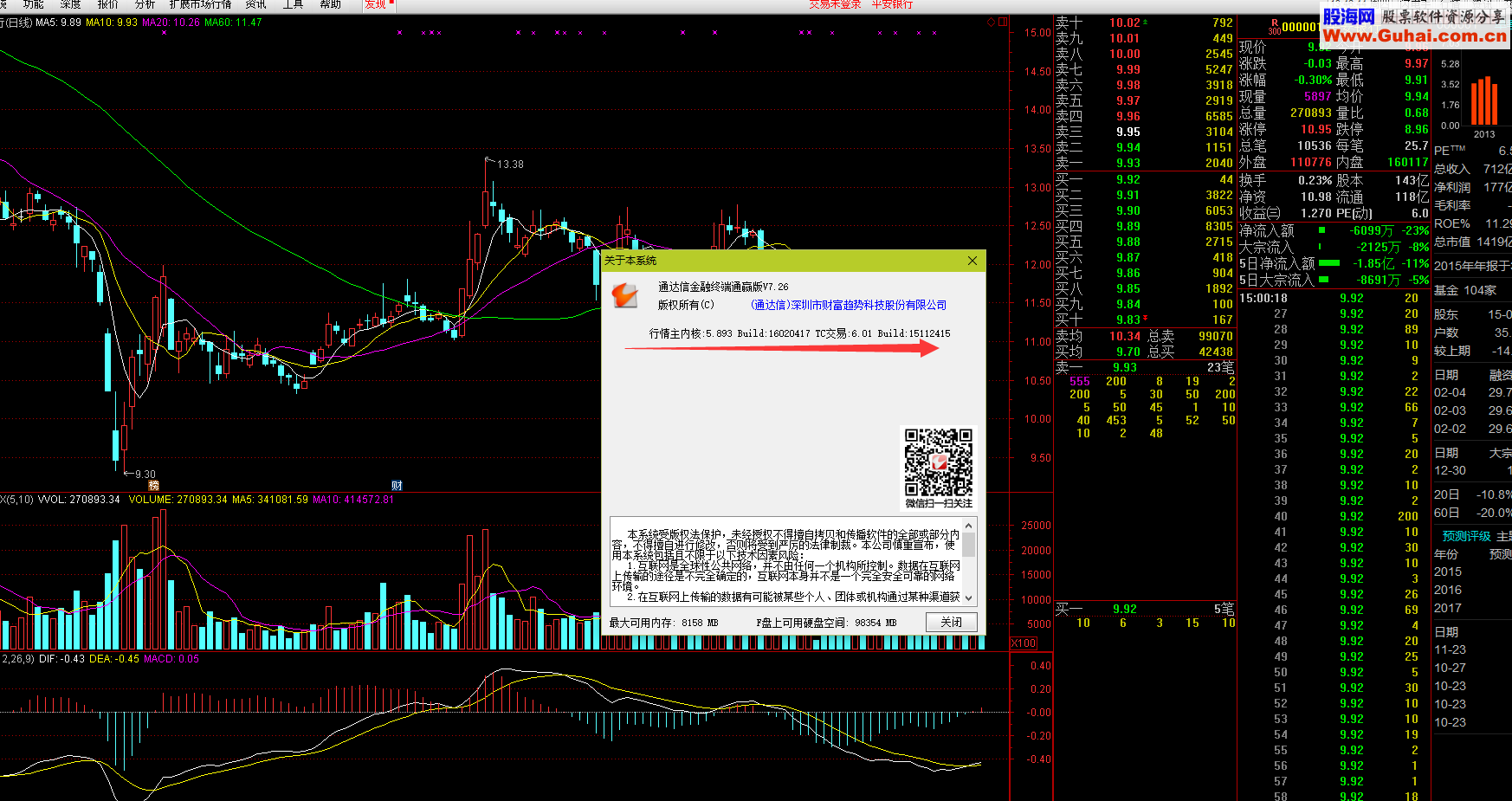Click the 外盘 110776 quote field
The height and width of the screenshot is (801, 1512).
pyautogui.click(x=1285, y=163)
